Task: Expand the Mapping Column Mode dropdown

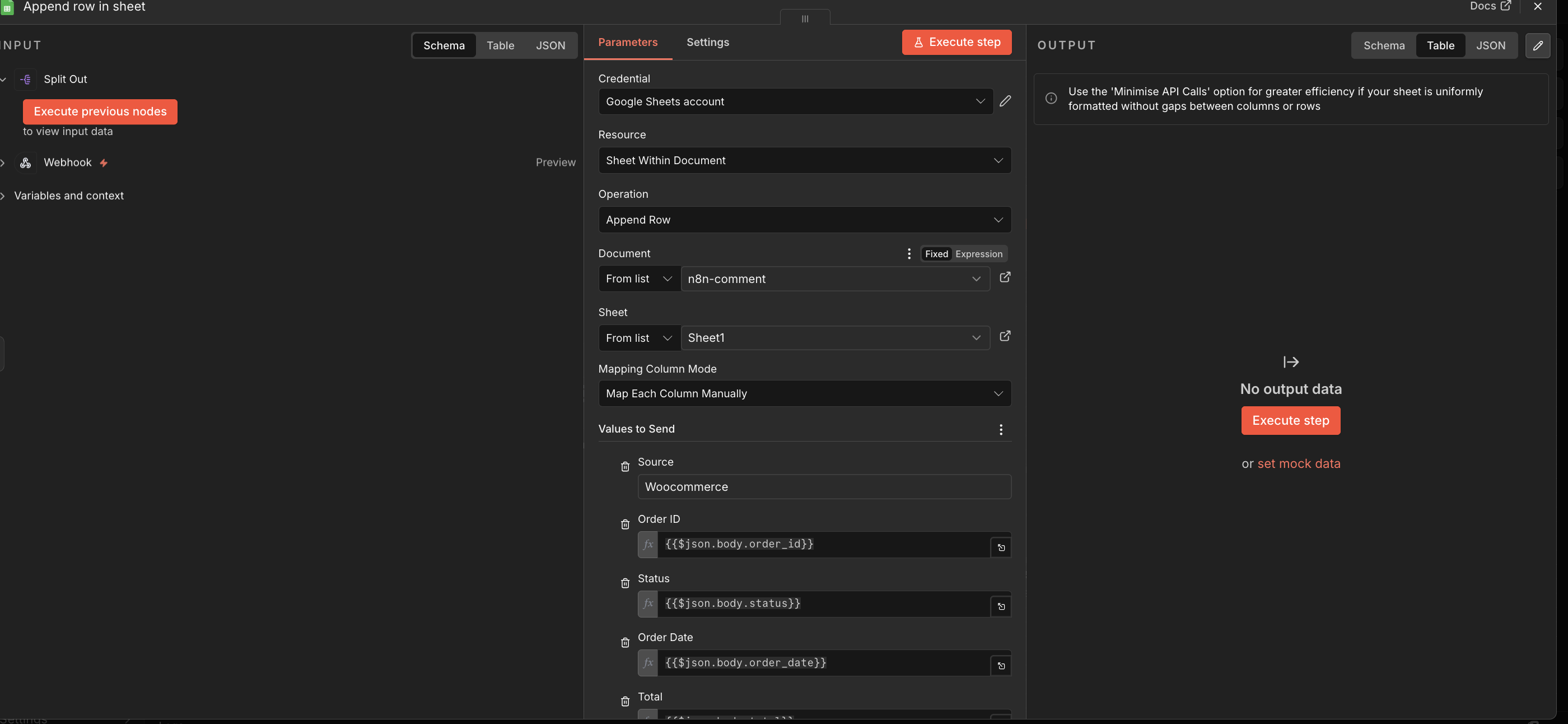Action: point(804,393)
